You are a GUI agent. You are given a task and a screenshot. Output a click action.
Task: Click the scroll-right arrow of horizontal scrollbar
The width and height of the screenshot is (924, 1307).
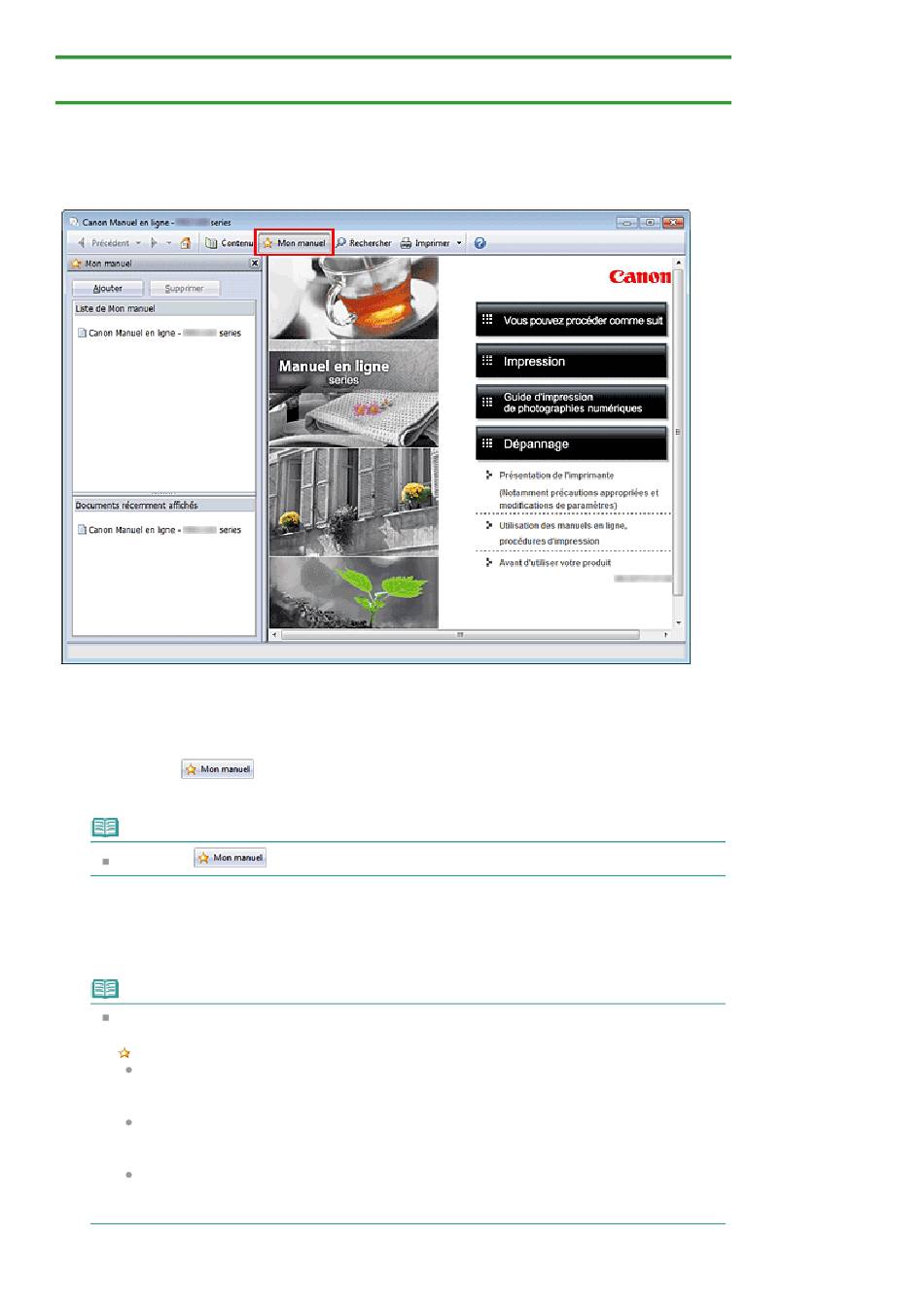point(666,635)
